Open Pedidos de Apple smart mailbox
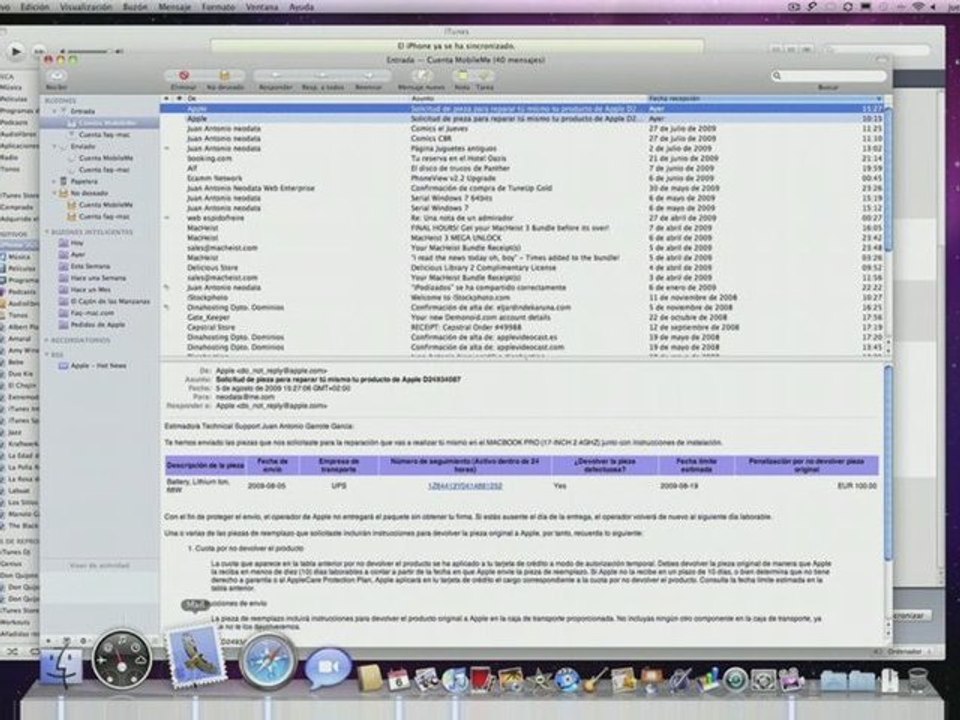960x720 pixels. tap(97, 324)
